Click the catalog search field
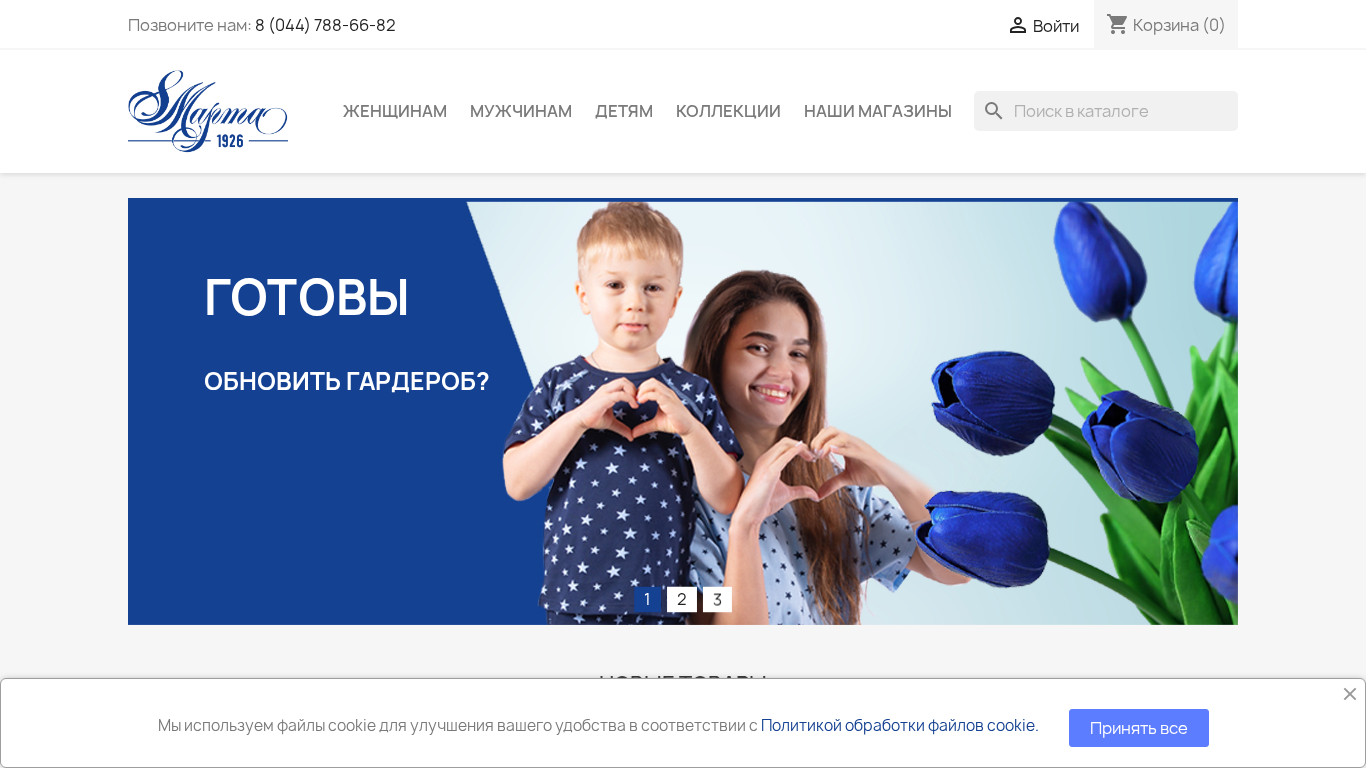The image size is (1366, 768). pos(1106,111)
